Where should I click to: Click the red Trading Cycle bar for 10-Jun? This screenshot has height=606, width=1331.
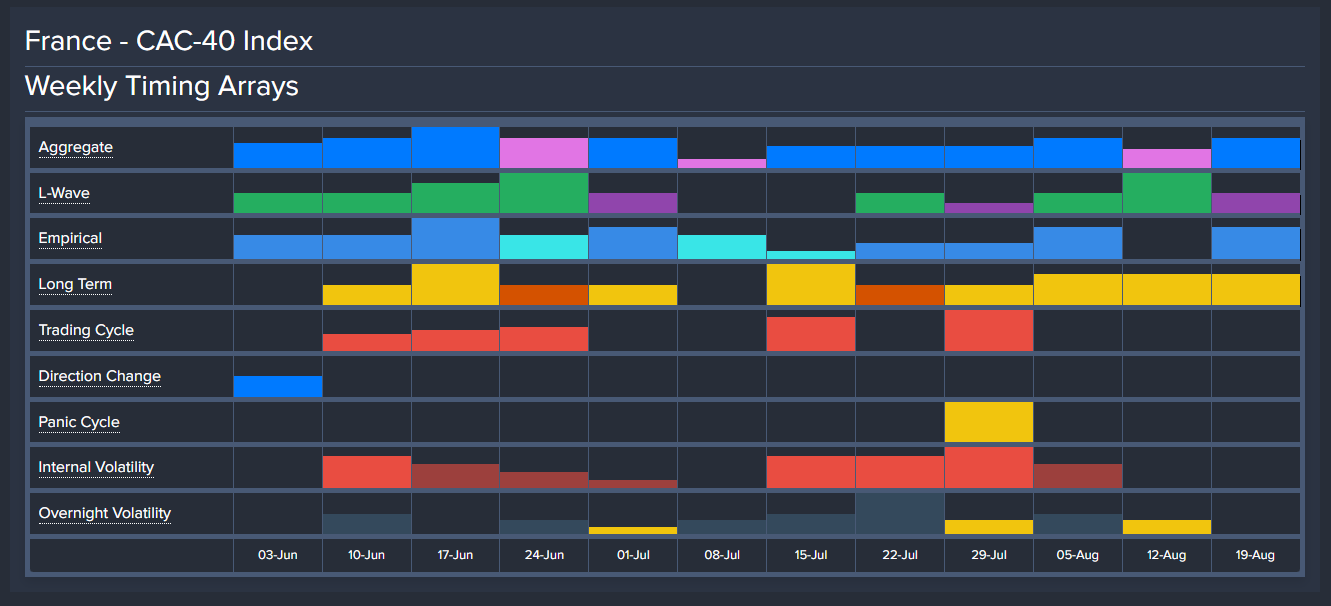pos(366,342)
